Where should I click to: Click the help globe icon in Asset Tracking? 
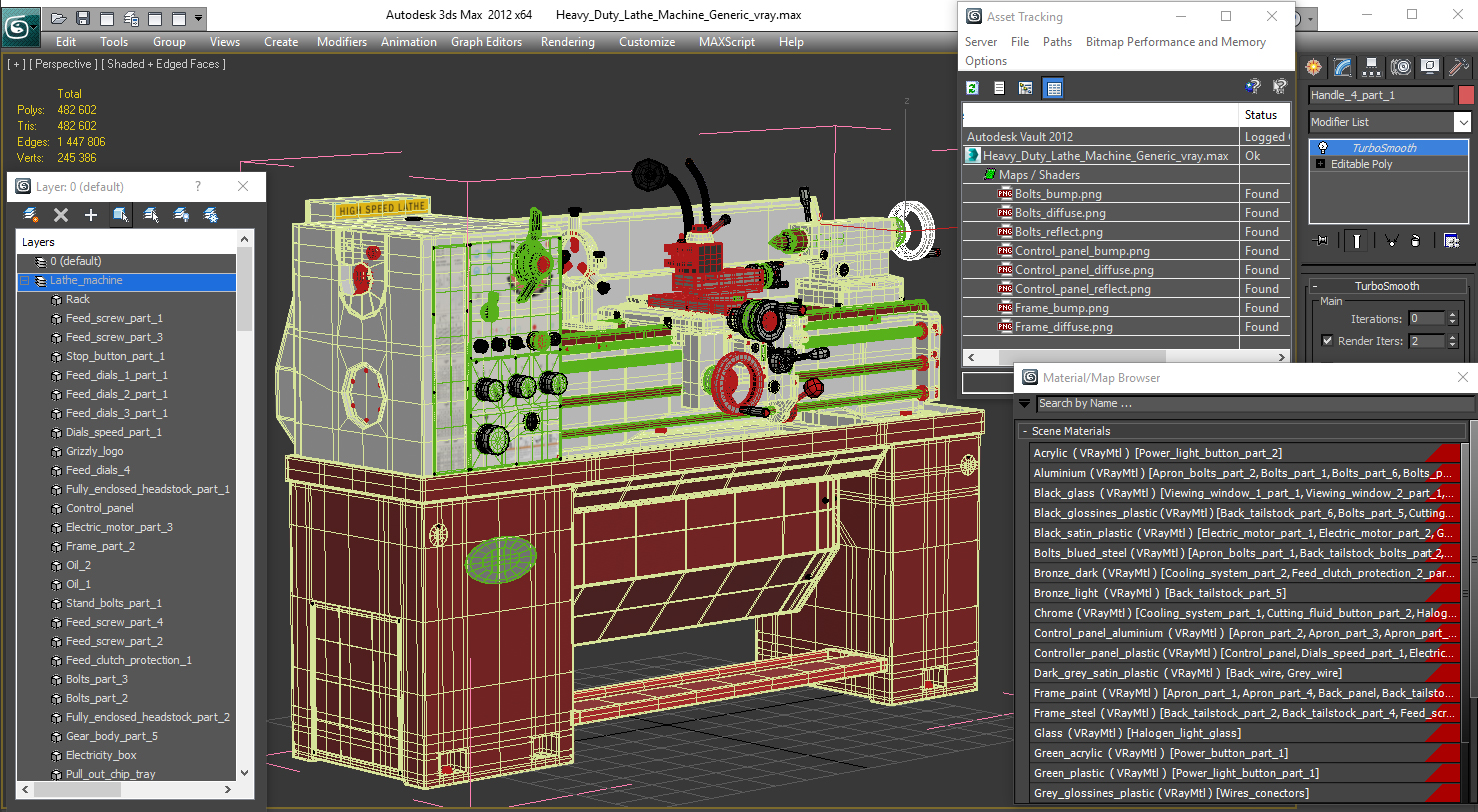[1253, 87]
